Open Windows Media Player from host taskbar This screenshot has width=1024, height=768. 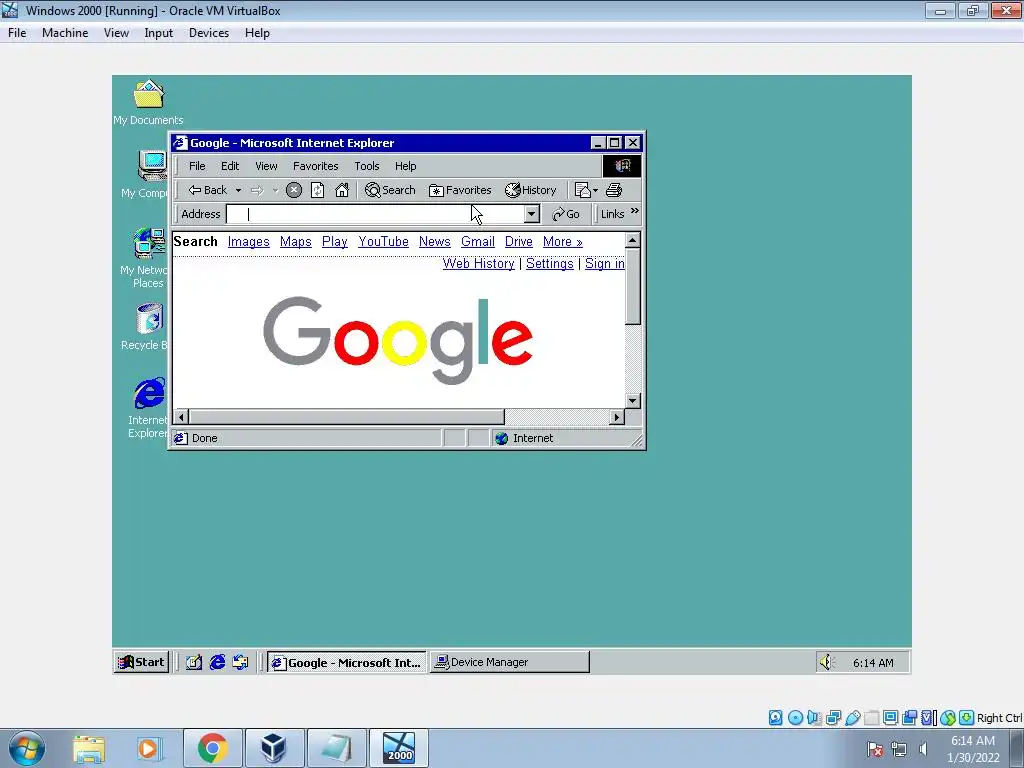coord(149,748)
